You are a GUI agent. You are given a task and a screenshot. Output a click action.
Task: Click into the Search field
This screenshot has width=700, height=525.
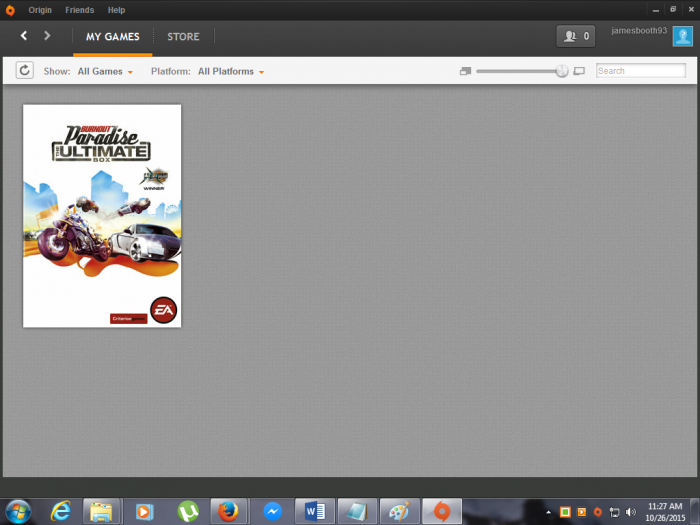pyautogui.click(x=641, y=71)
